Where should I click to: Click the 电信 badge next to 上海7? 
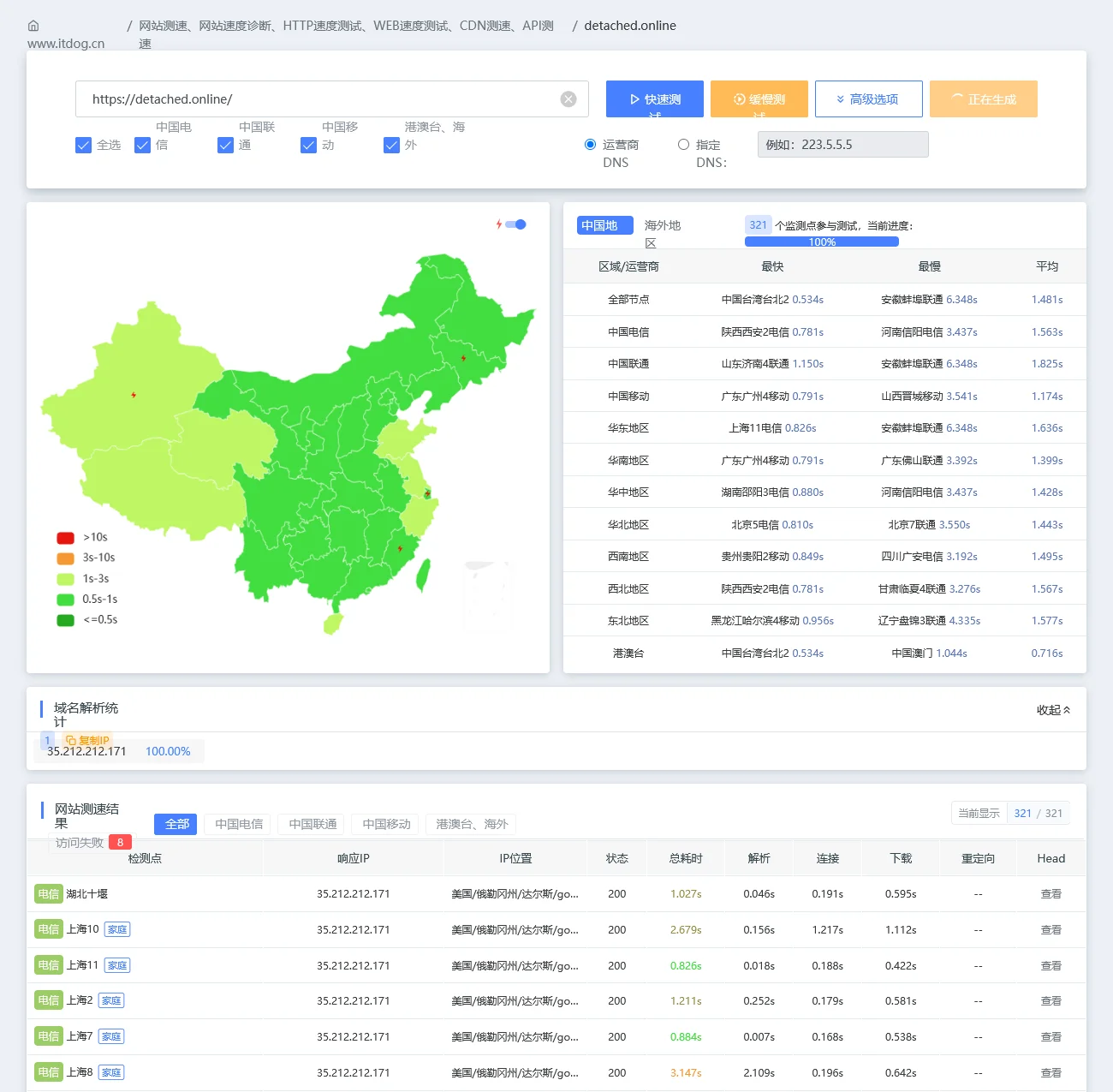[x=49, y=1036]
